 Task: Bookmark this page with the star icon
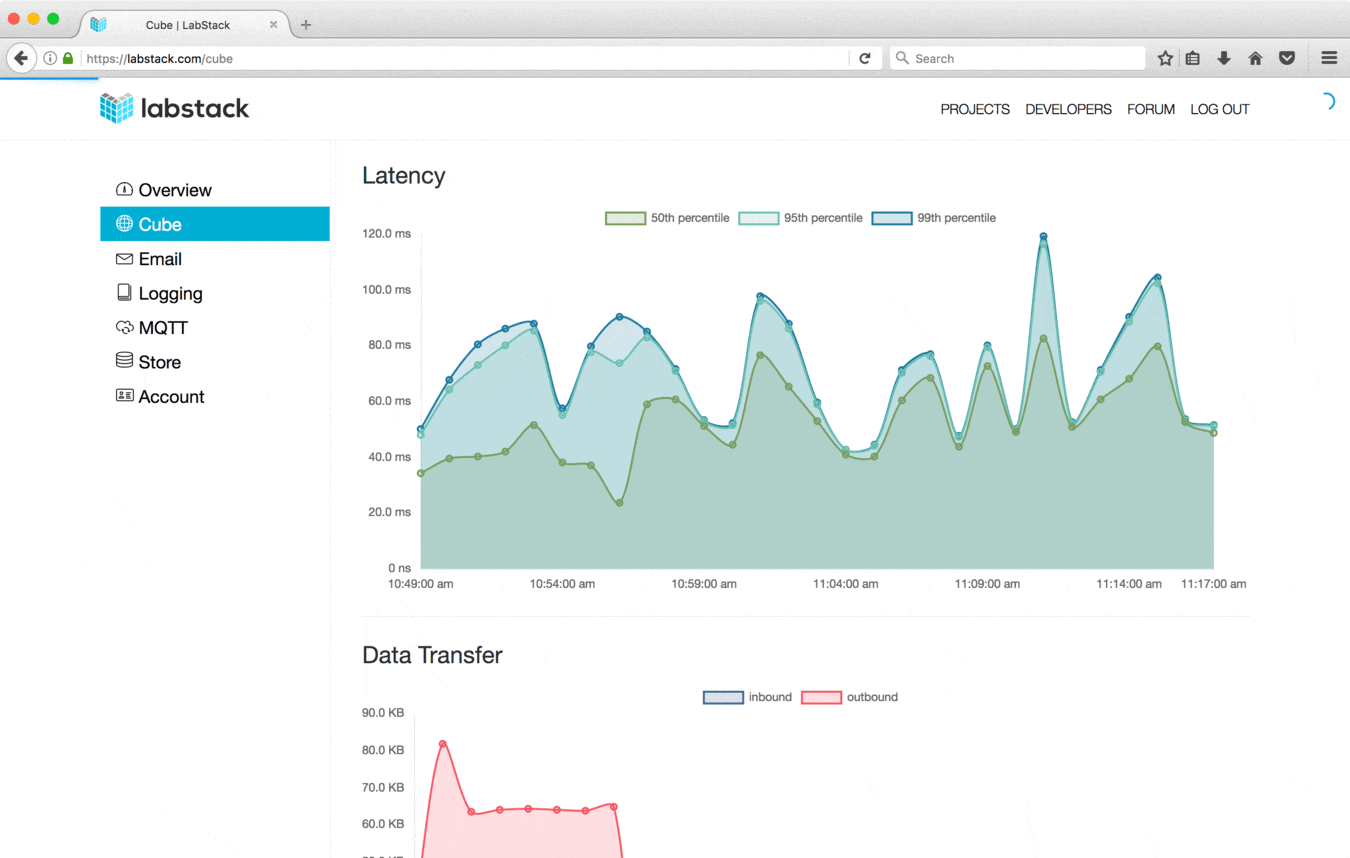click(1165, 58)
